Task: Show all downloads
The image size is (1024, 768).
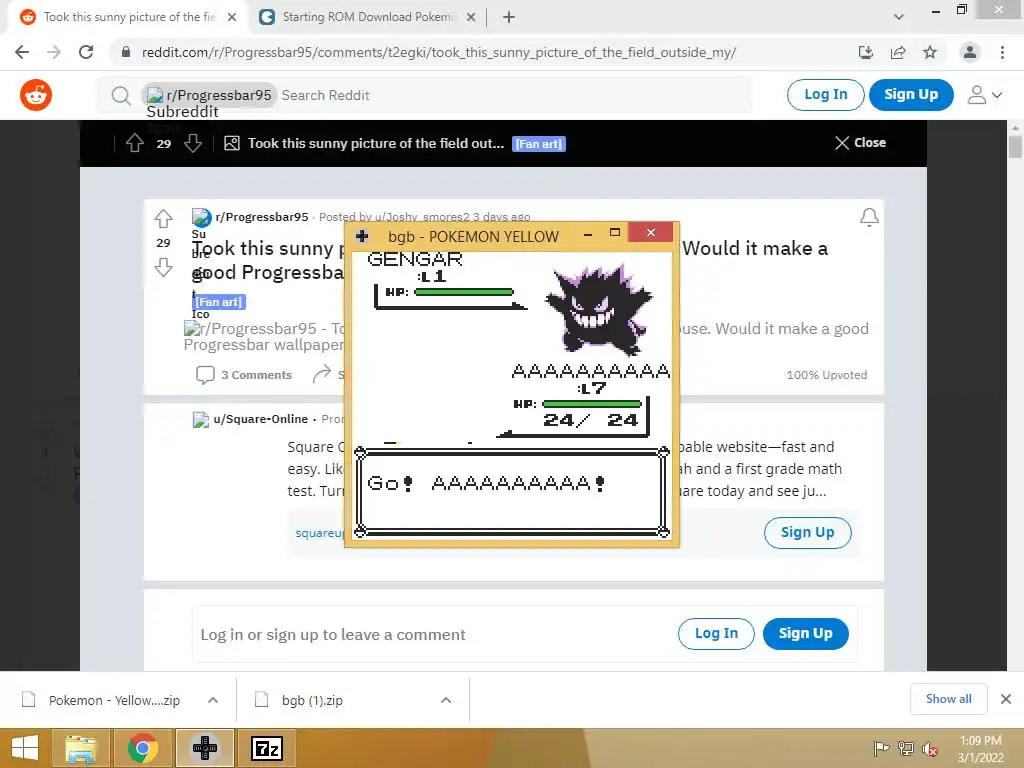Action: [948, 699]
